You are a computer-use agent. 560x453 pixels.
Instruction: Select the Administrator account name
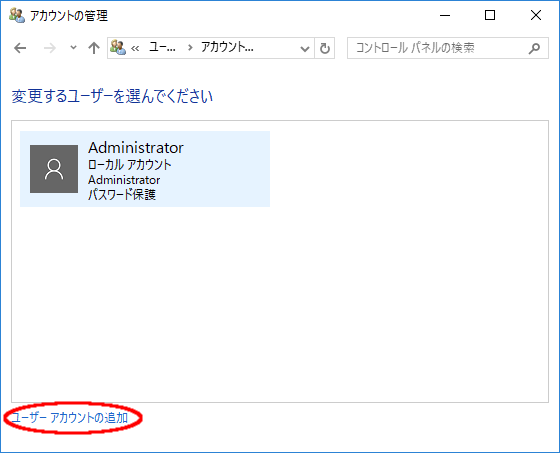[x=136, y=148]
